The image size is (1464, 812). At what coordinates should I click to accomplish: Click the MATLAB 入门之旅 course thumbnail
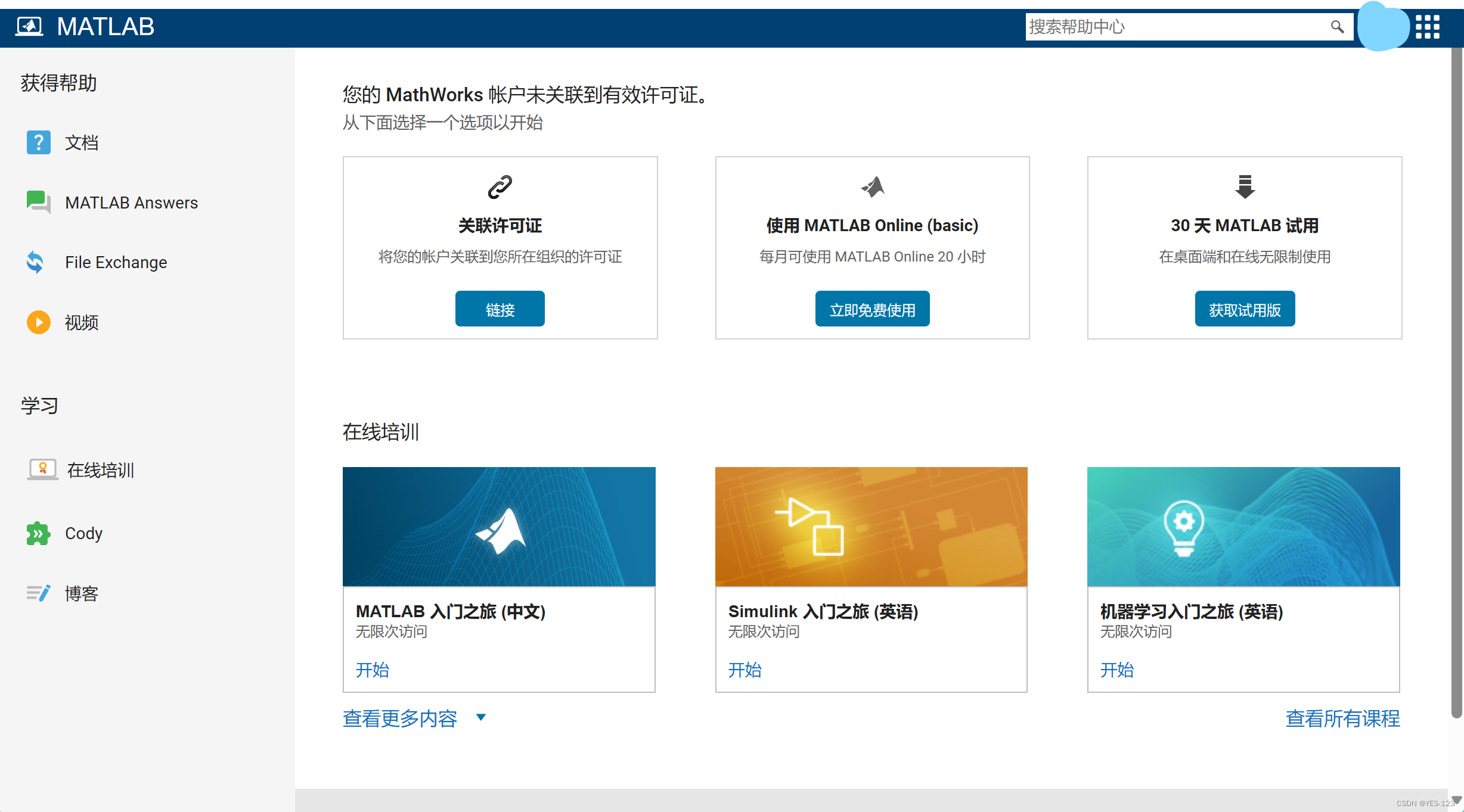pyautogui.click(x=499, y=527)
